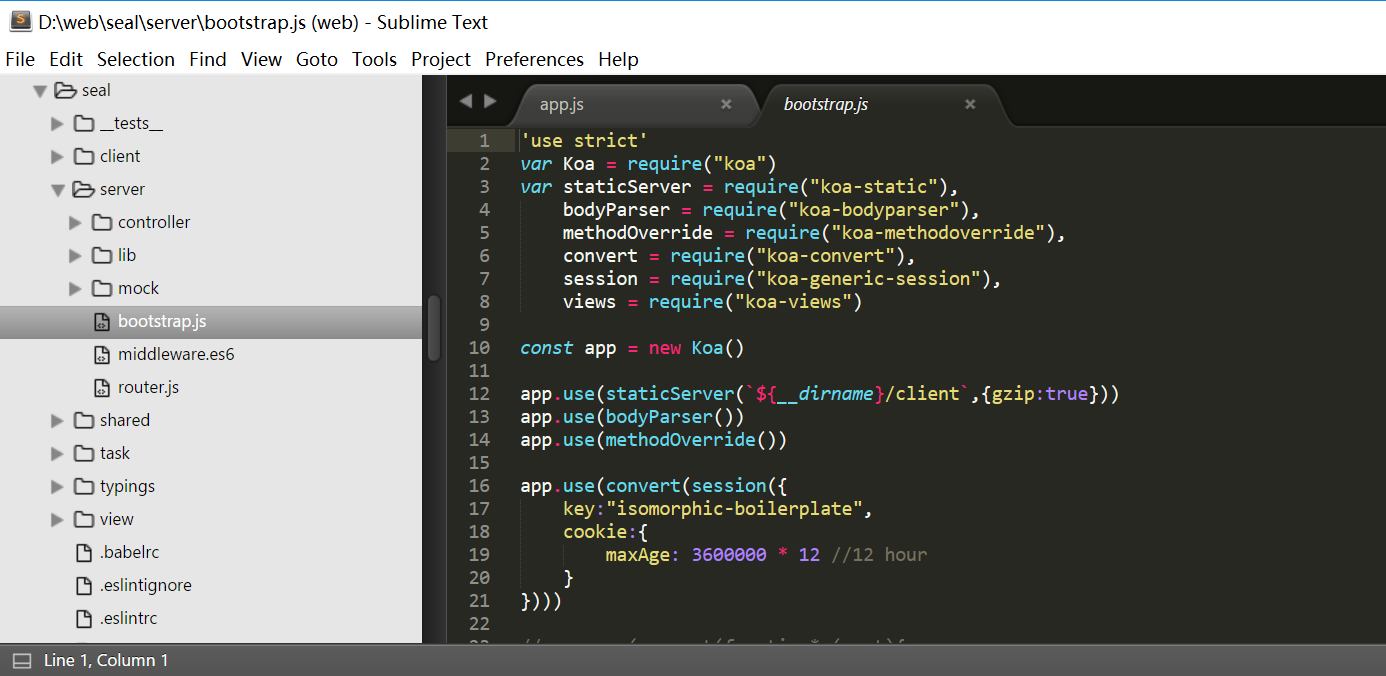This screenshot has width=1386, height=676.
Task: Click the Sublime Text app icon in title bar
Action: coord(20,21)
